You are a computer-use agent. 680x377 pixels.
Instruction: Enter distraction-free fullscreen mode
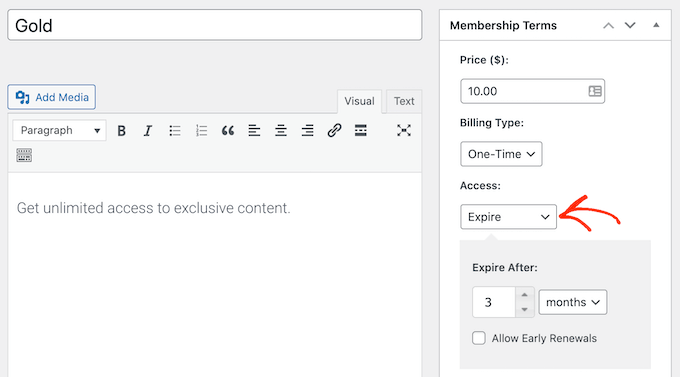404,131
